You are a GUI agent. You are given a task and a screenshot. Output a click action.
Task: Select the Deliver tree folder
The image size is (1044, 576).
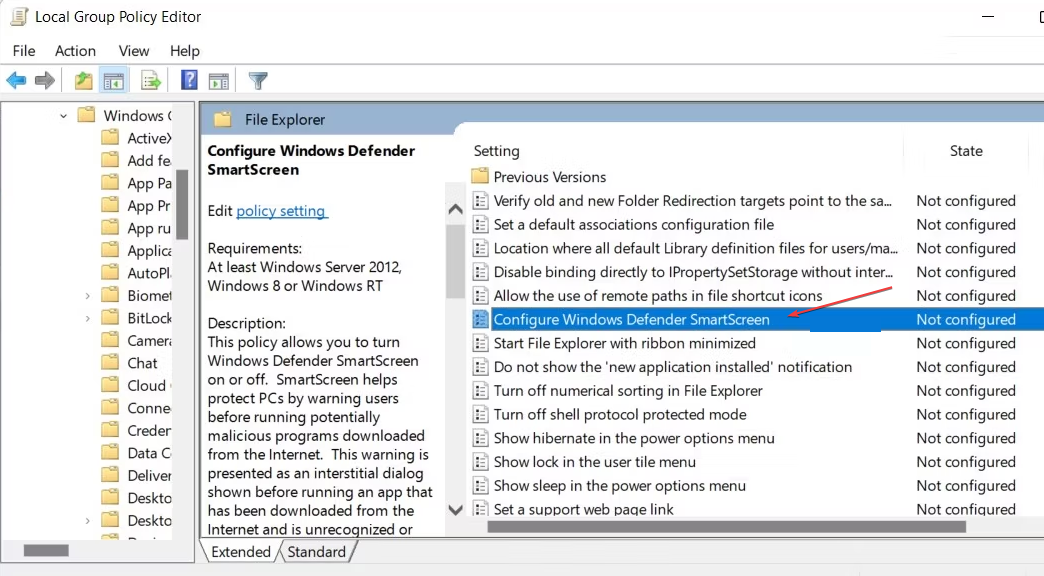tap(149, 475)
